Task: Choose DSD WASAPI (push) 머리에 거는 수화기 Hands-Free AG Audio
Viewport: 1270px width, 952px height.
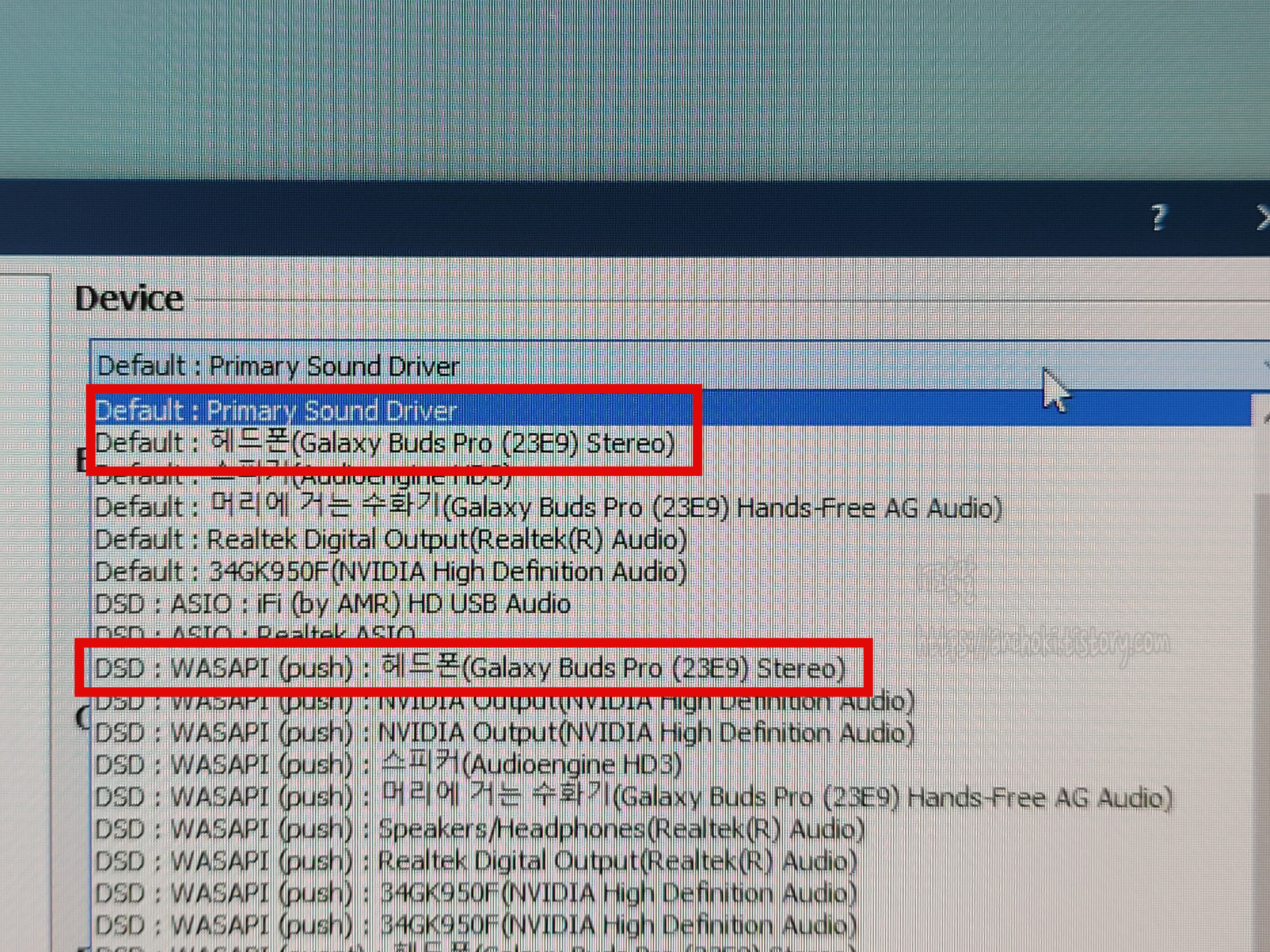Action: click(672, 797)
